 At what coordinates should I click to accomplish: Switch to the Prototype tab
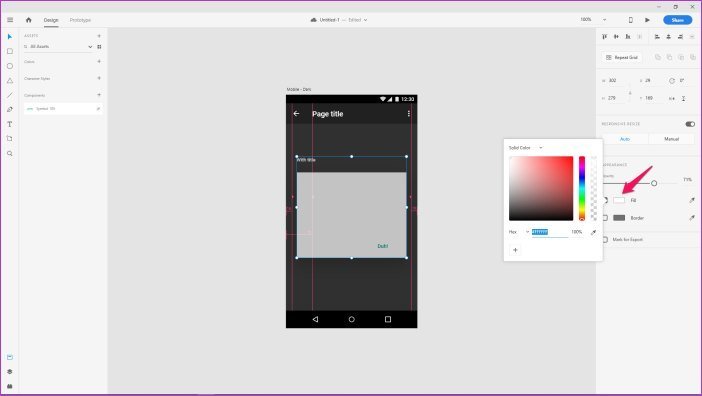[80, 20]
